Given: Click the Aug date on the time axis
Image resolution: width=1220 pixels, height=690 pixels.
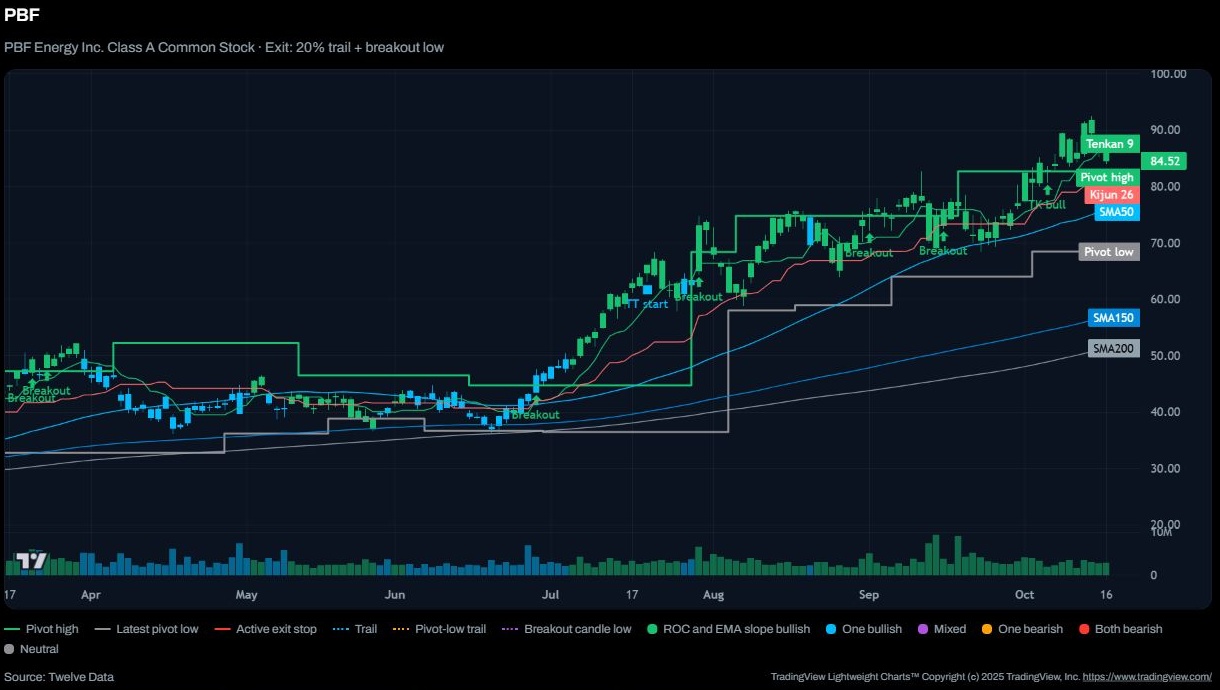Looking at the screenshot, I should (x=713, y=595).
